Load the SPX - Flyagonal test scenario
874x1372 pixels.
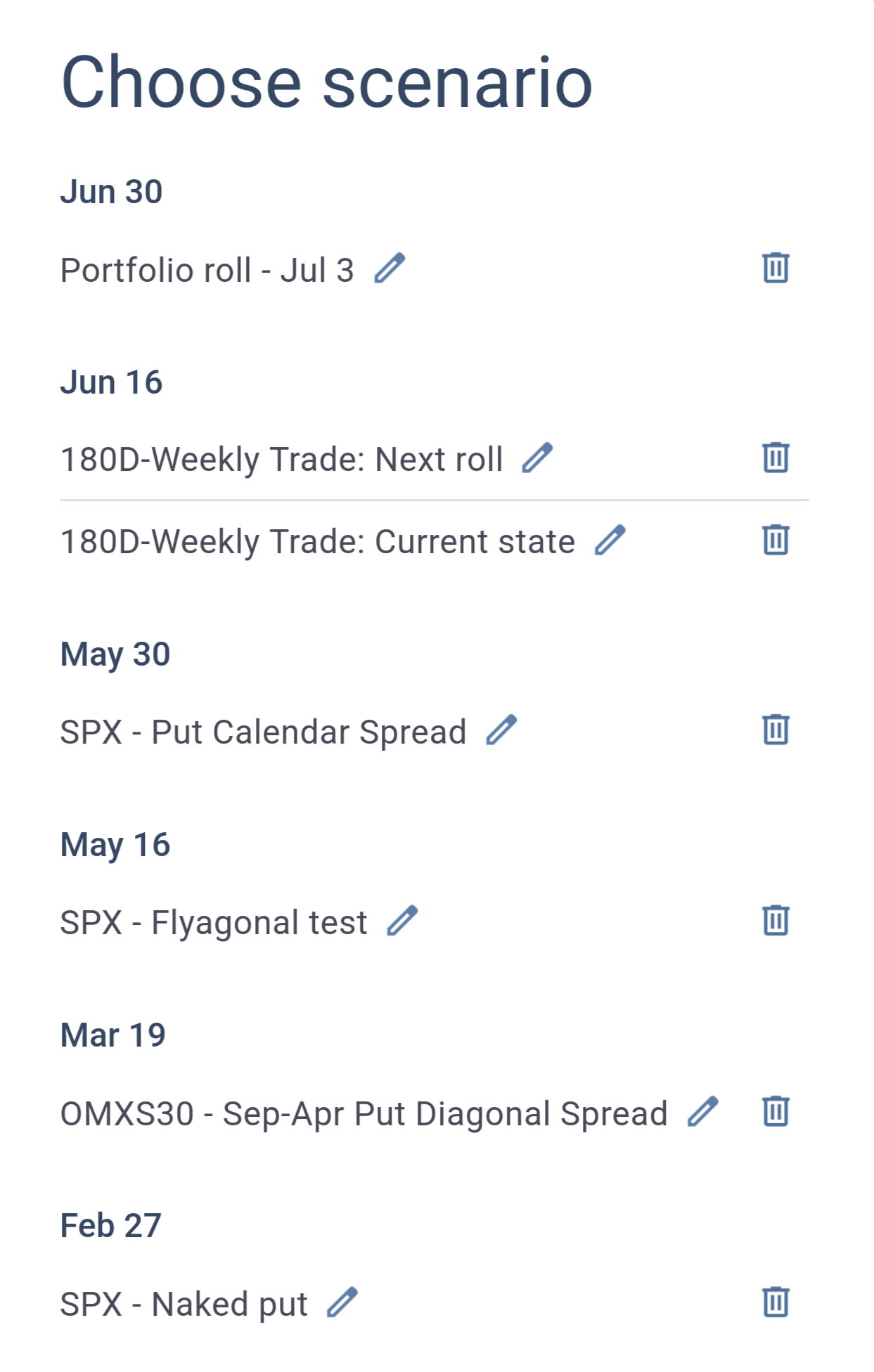[214, 923]
